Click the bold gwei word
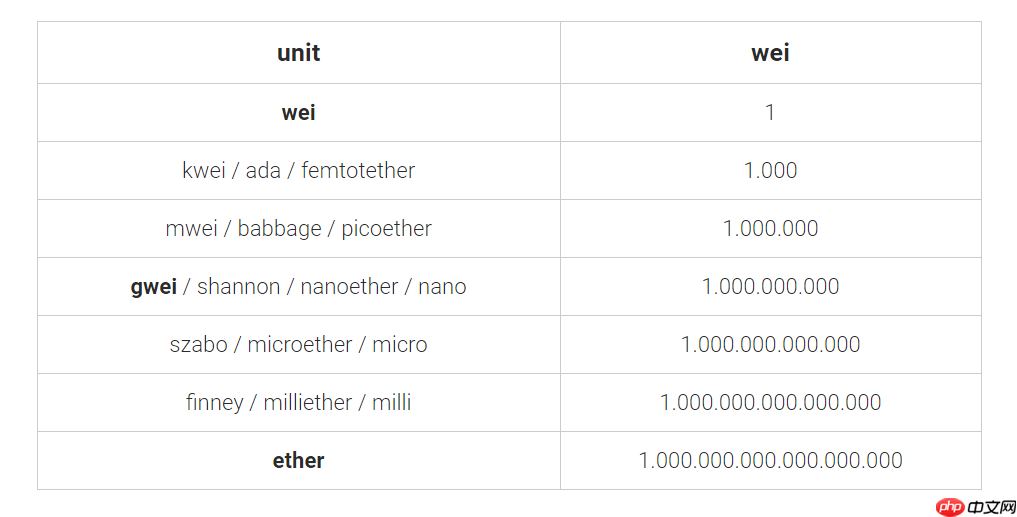Screen dimensions: 1017x517 [153, 286]
